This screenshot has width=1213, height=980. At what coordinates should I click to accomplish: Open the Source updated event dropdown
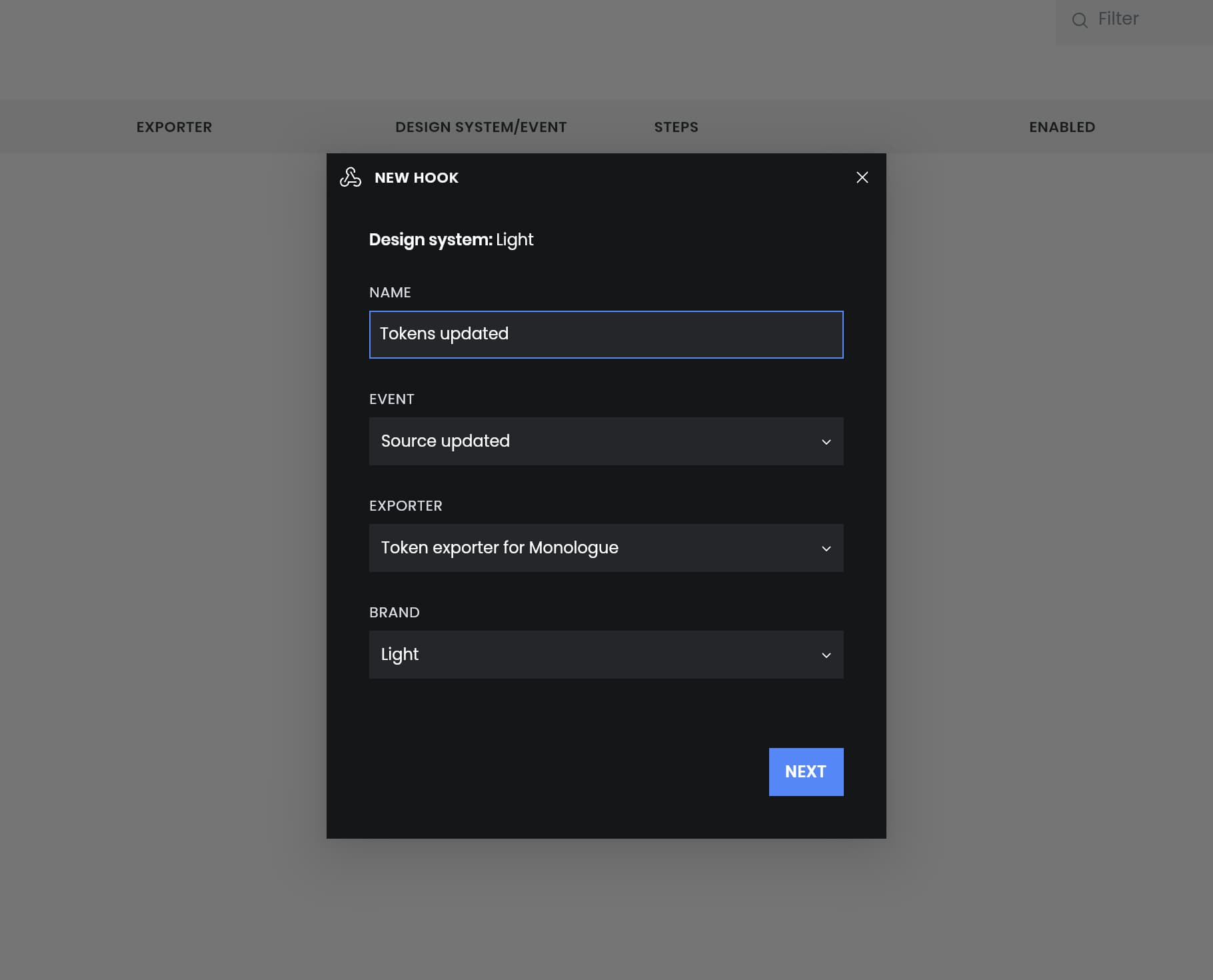605,441
